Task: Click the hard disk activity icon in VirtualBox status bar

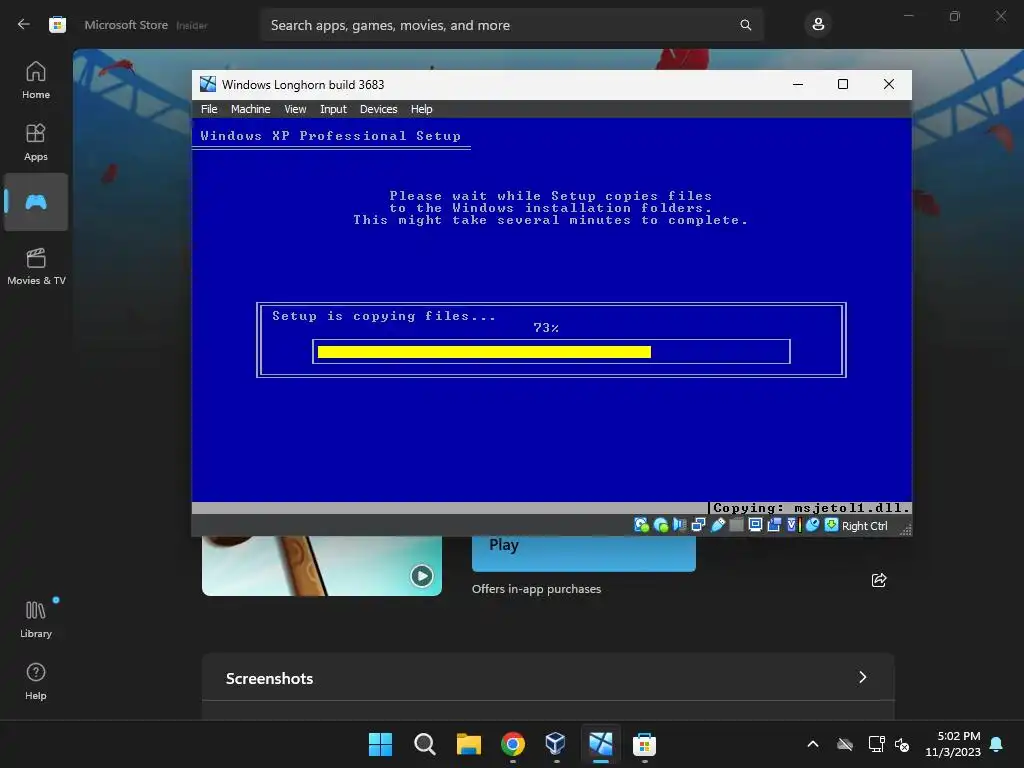Action: click(641, 526)
